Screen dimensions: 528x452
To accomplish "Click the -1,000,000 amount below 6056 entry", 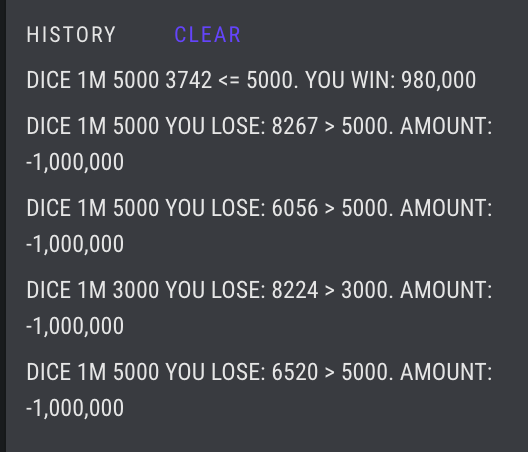I will (75, 244).
